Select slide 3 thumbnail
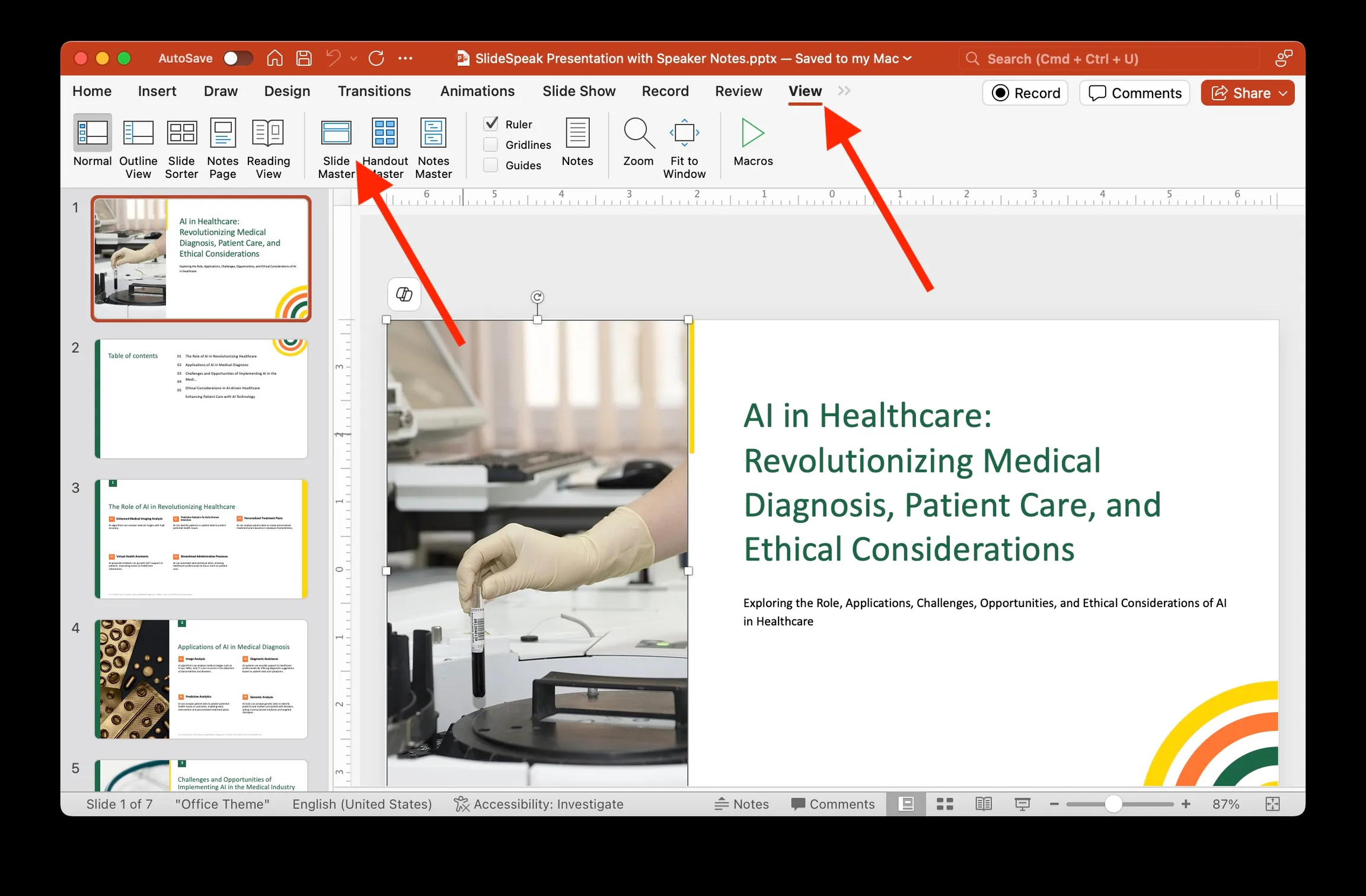Screen dimensions: 1366x896 [201, 538]
